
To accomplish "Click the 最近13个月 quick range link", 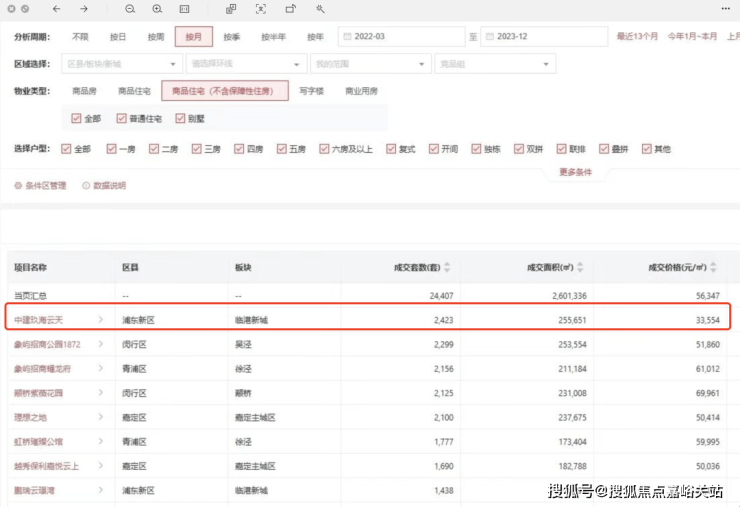I will (637, 37).
